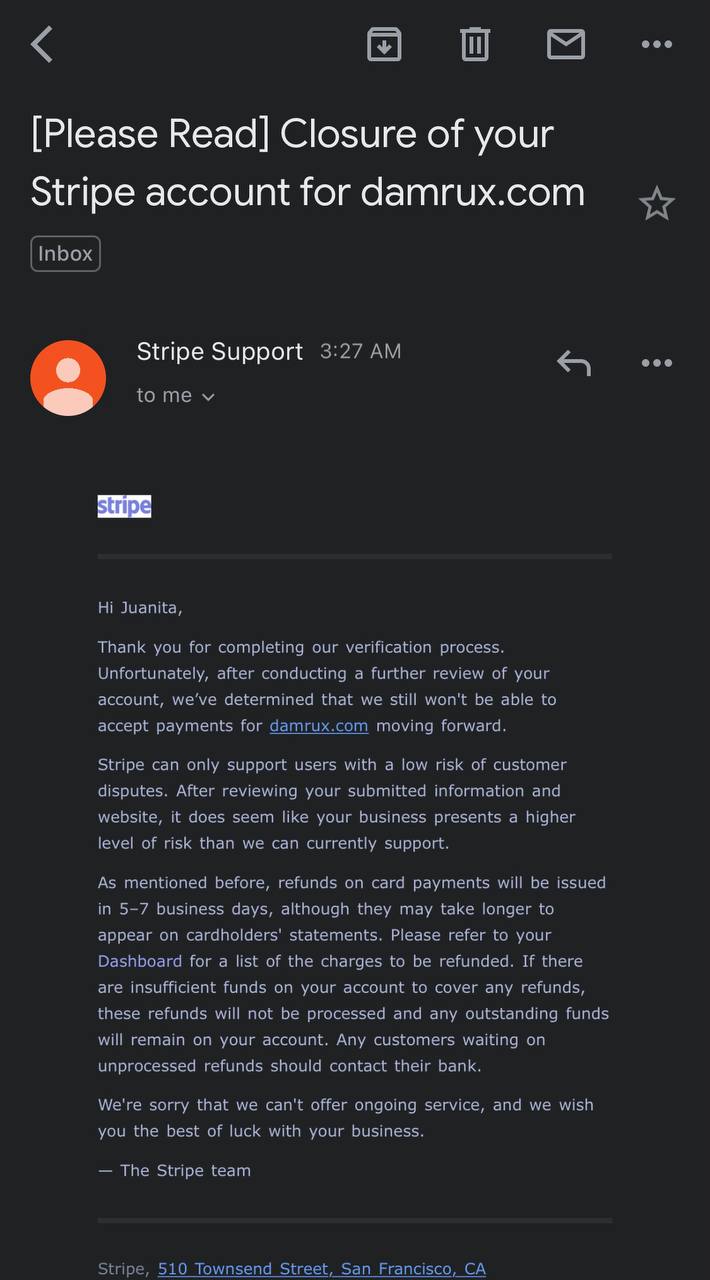
Task: Open the 510 Townsend Street address link
Action: click(x=321, y=1269)
